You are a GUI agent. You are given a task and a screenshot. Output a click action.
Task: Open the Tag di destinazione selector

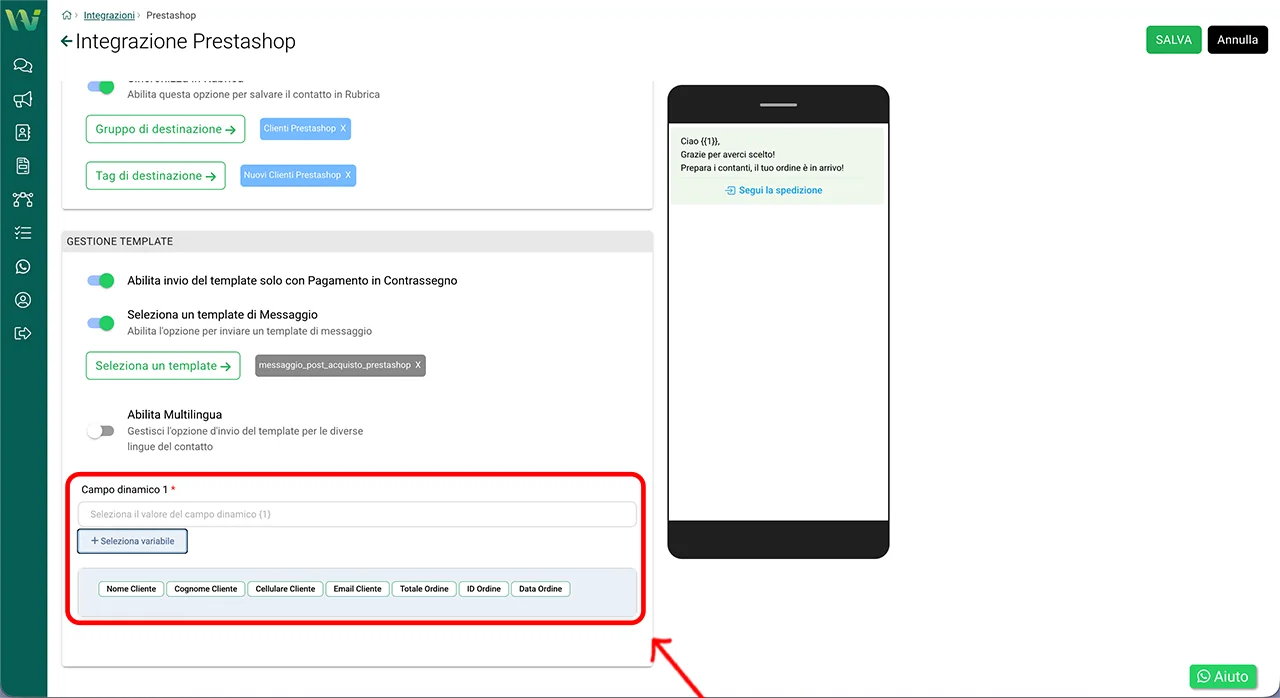click(x=155, y=176)
